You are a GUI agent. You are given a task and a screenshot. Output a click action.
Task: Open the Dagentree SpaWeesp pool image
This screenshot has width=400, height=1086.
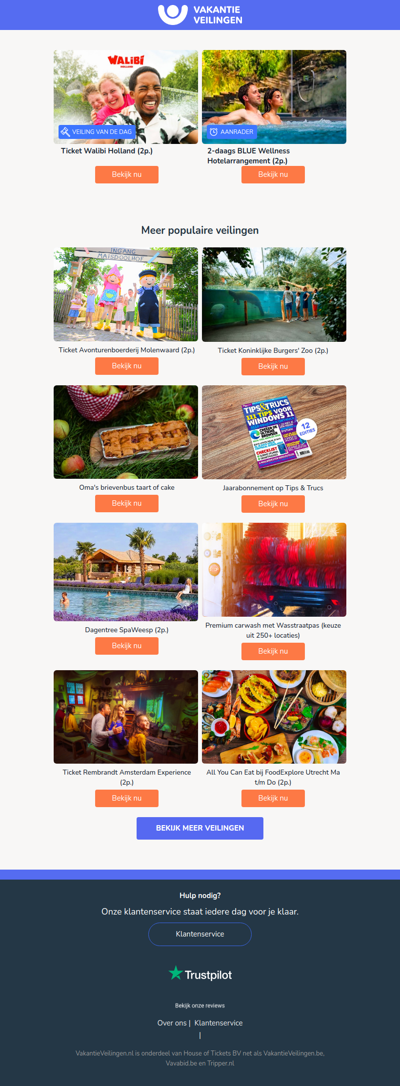tap(126, 572)
